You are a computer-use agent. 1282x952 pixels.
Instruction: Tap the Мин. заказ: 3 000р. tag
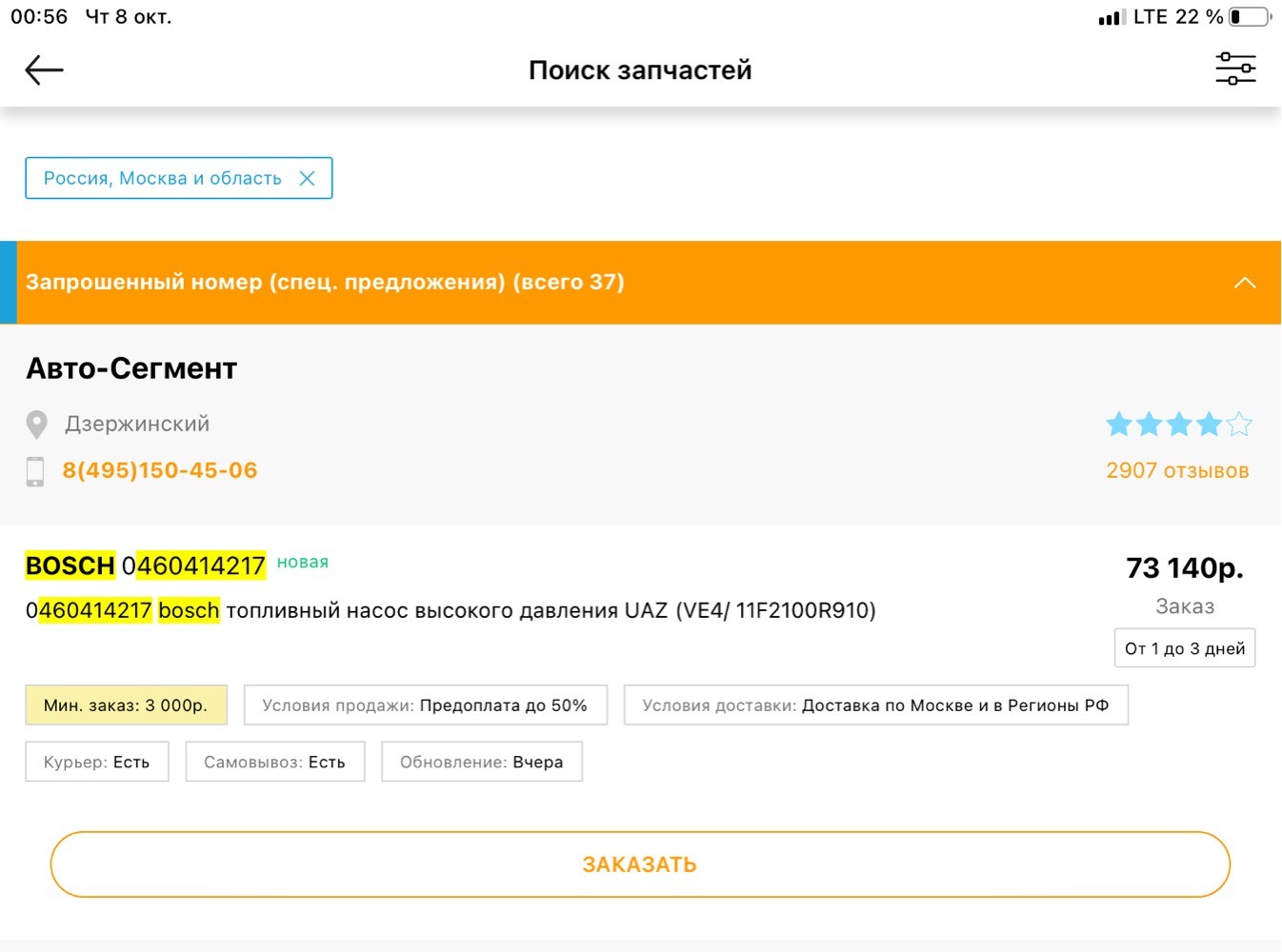tap(126, 705)
